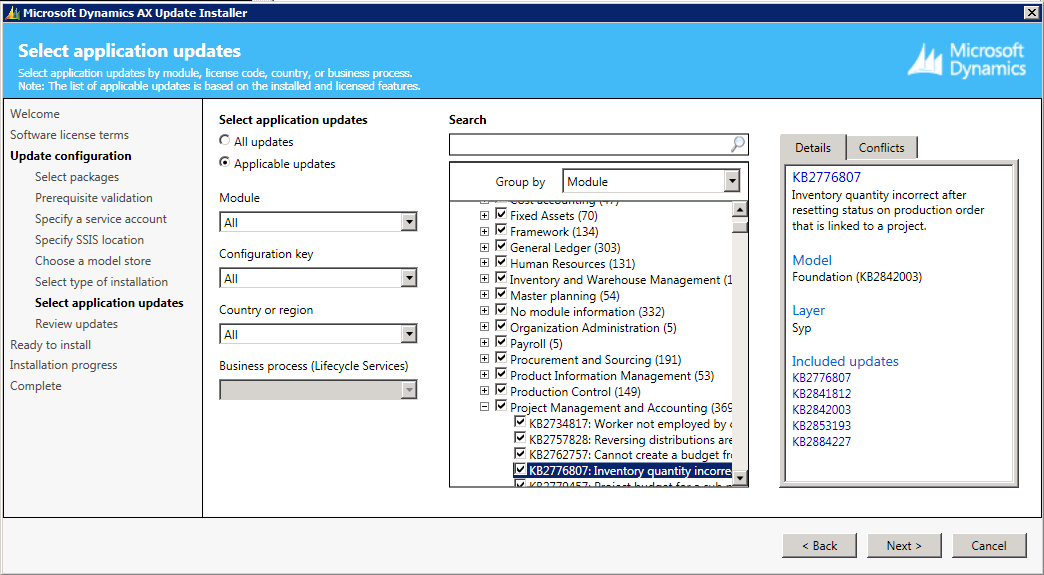
Task: Select the All updates radio button
Action: tap(225, 142)
